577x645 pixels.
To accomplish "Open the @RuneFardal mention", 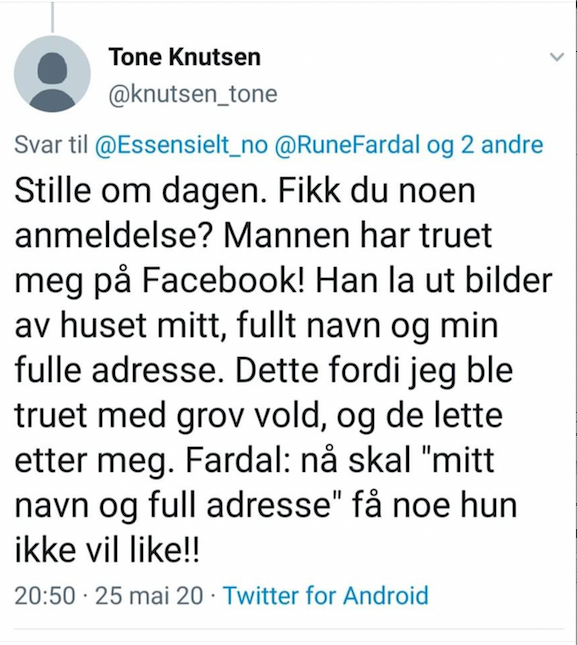I will (x=347, y=144).
